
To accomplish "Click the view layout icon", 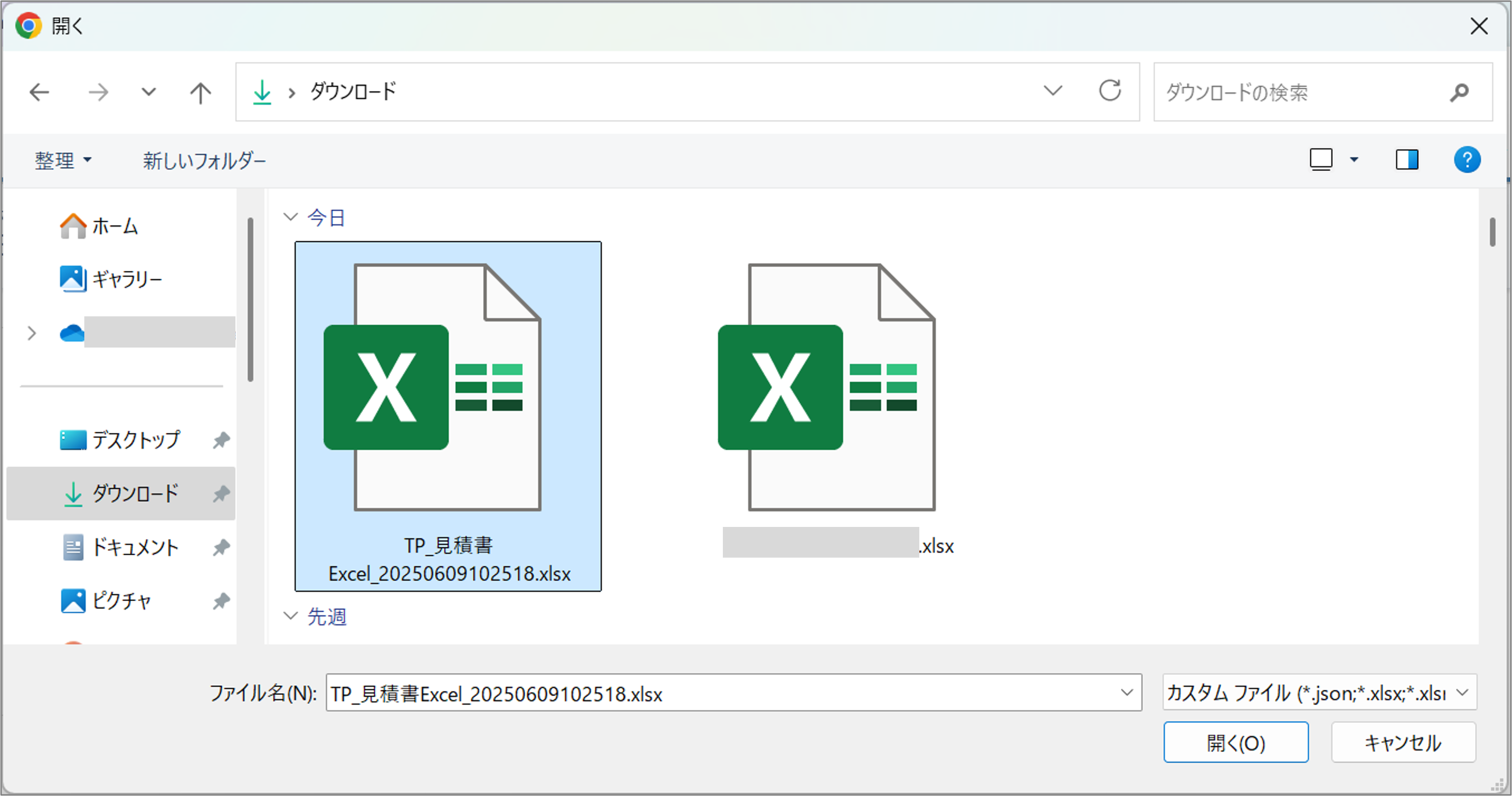I will tap(1321, 160).
